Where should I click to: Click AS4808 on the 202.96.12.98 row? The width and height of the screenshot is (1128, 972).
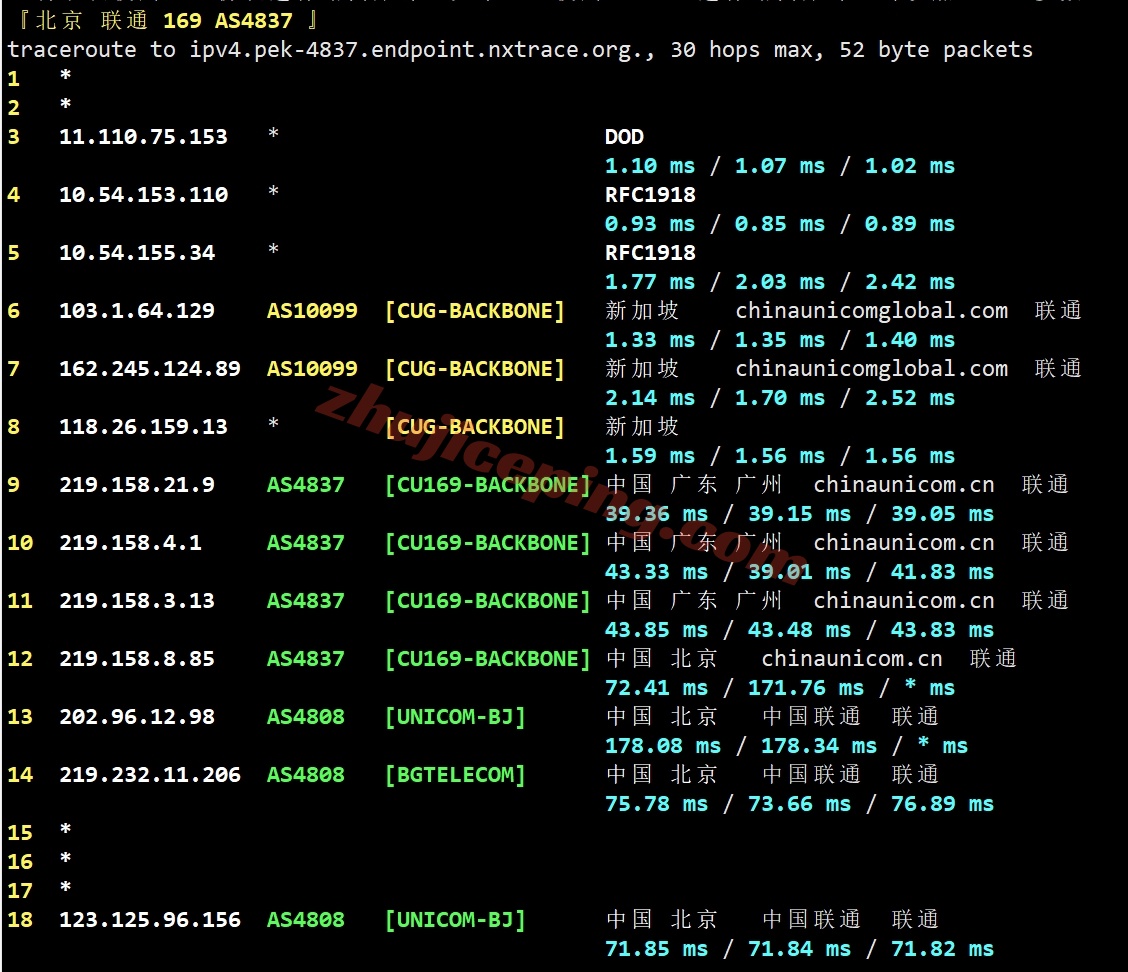click(306, 717)
